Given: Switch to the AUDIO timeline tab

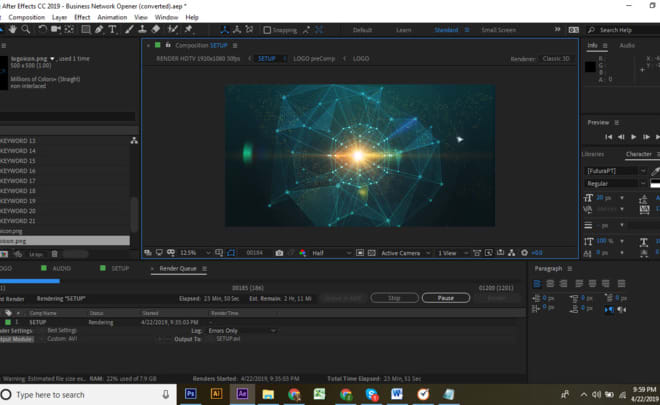Looking at the screenshot, I should pos(61,269).
